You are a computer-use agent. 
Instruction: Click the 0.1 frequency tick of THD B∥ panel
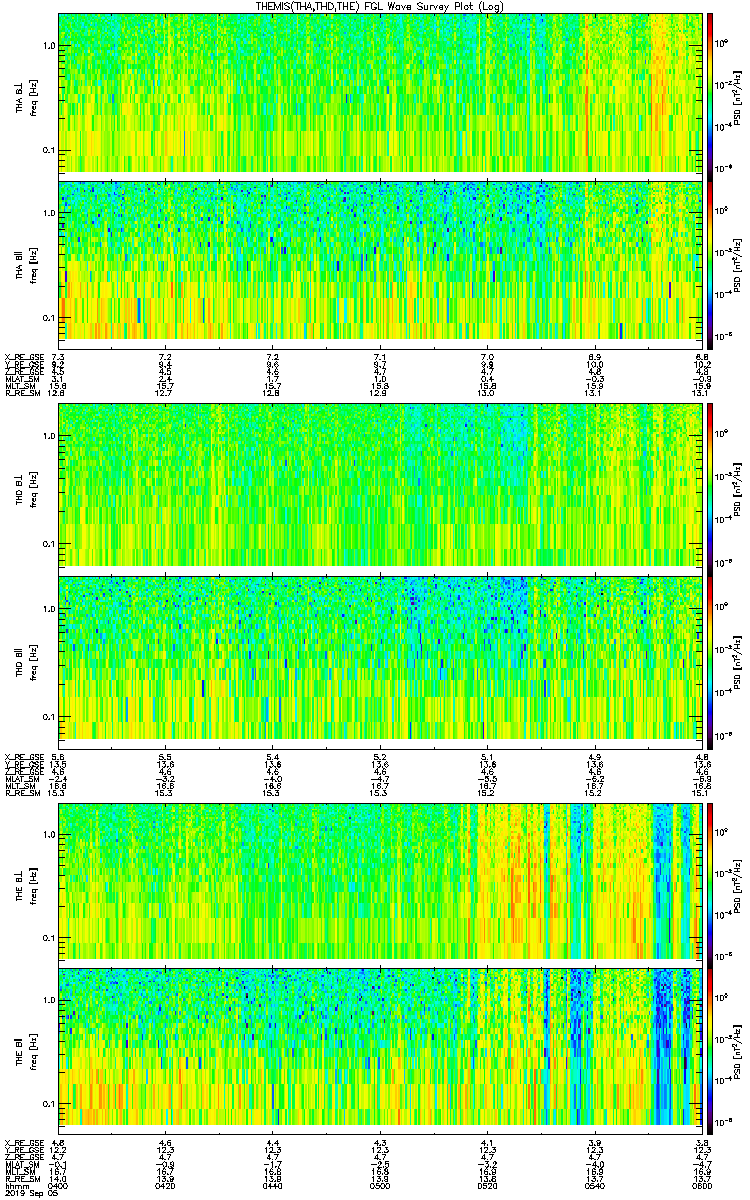49,715
